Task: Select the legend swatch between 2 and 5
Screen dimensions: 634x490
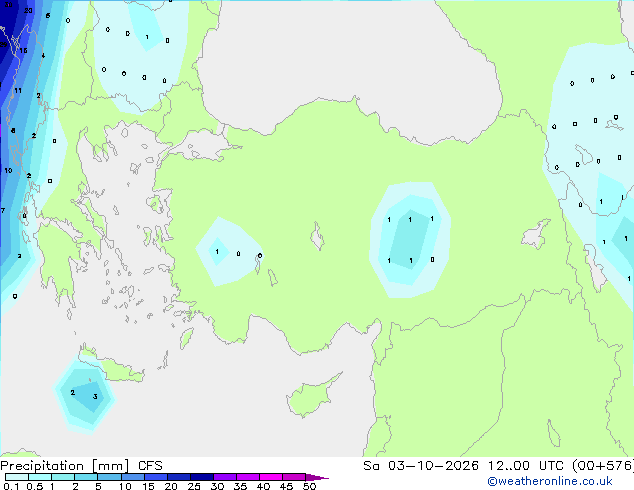Action: pyautogui.click(x=86, y=477)
